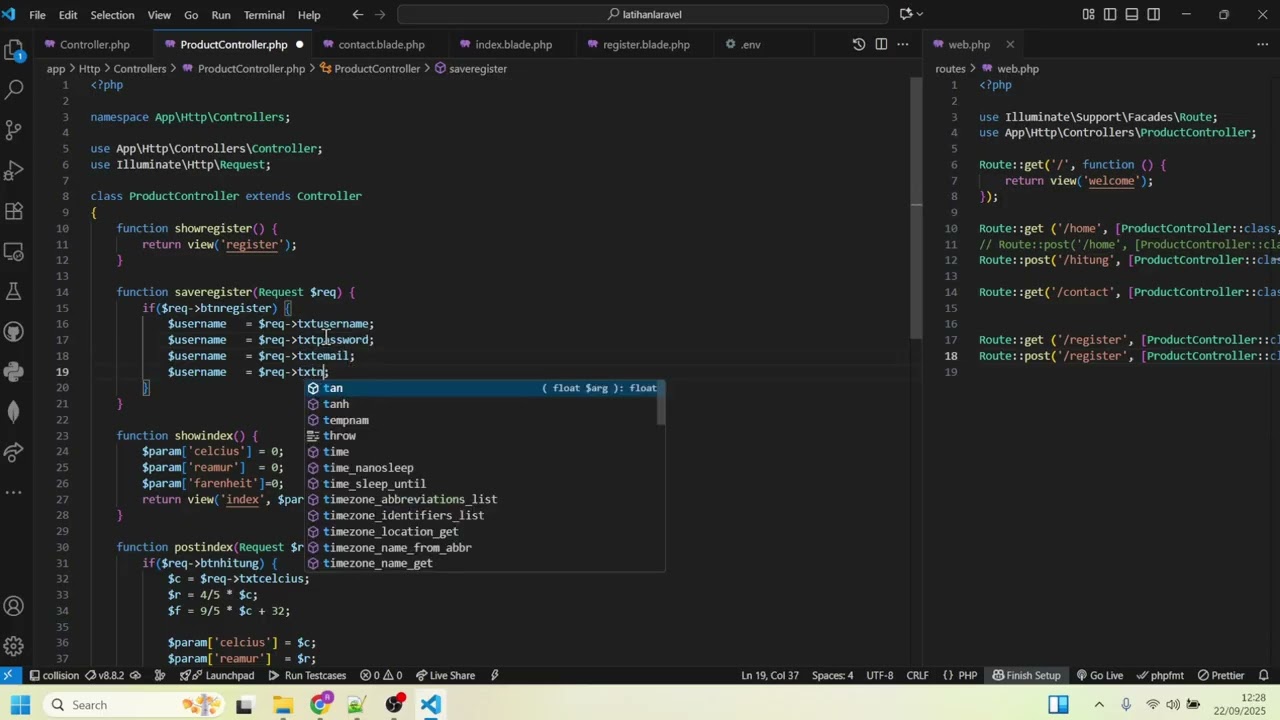Open the Launchpad status bar item
1280x720 pixels.
(217, 675)
